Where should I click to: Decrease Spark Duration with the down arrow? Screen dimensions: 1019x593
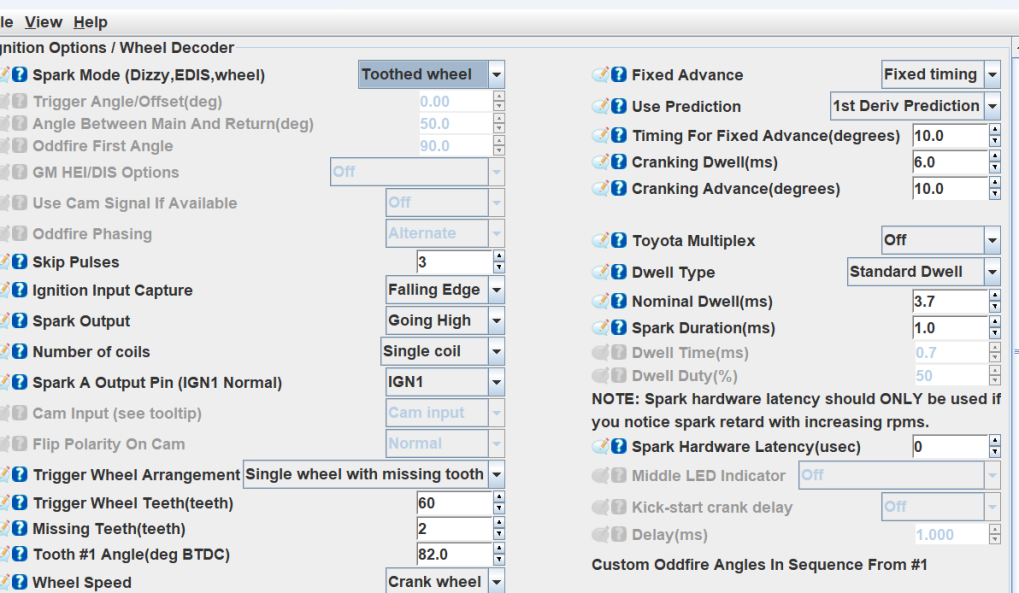[x=994, y=333]
